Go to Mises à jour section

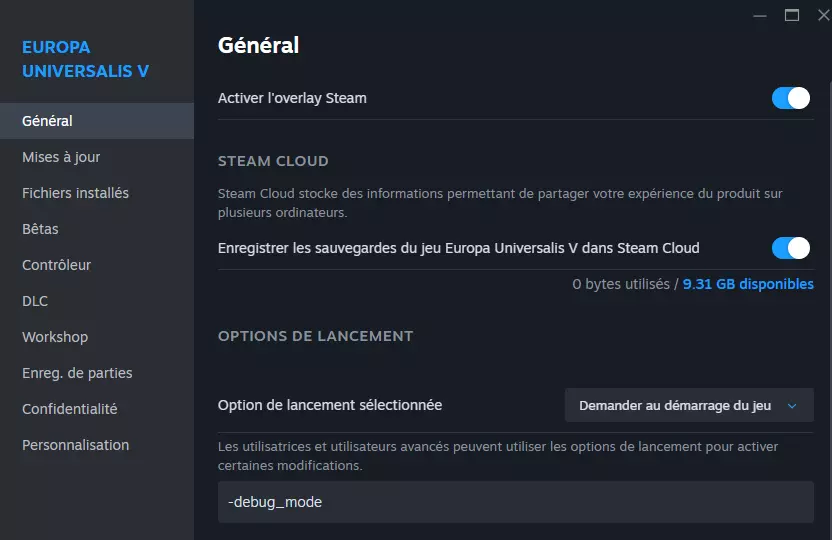61,157
